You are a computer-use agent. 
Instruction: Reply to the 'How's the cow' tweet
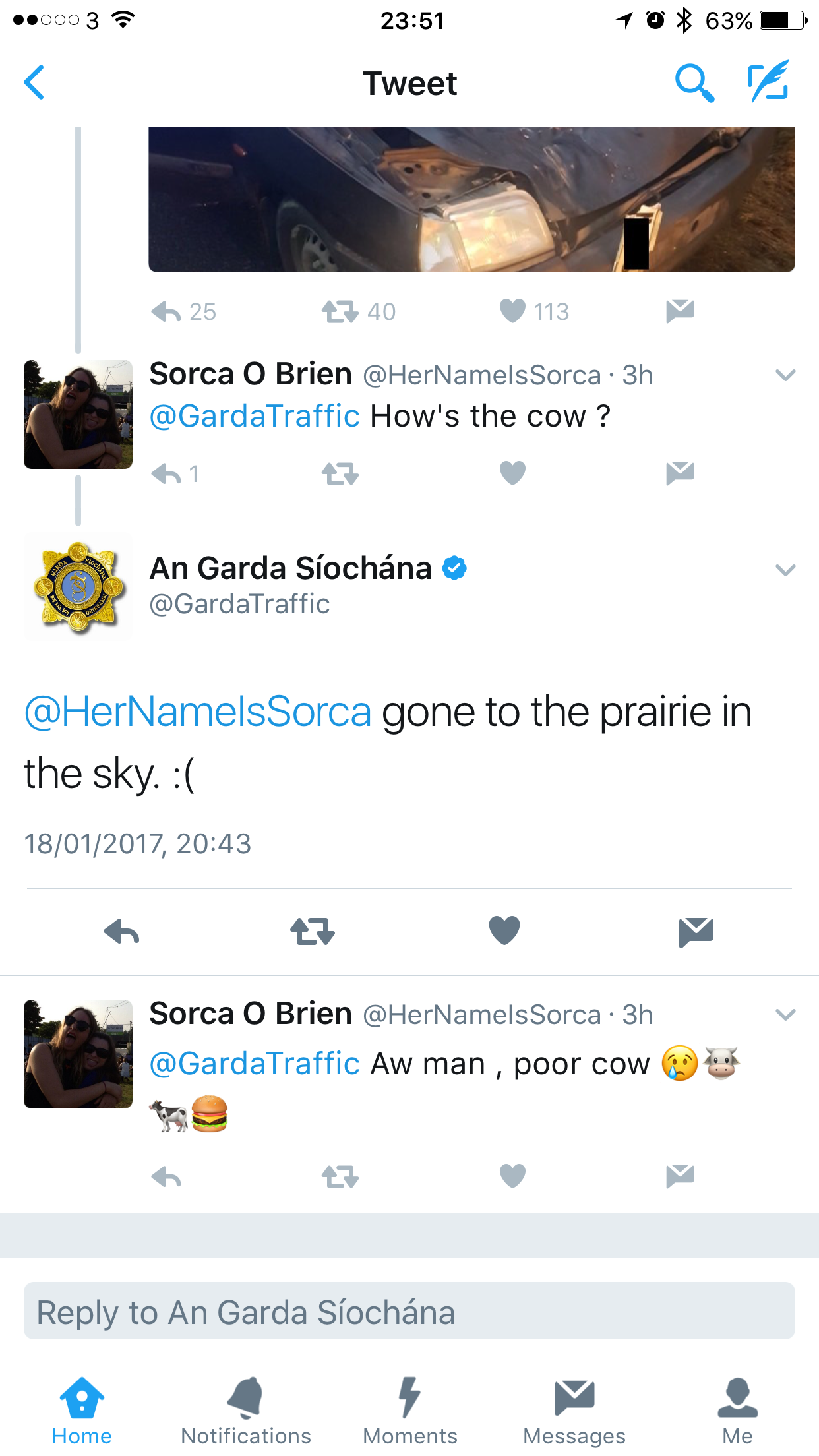tap(166, 473)
